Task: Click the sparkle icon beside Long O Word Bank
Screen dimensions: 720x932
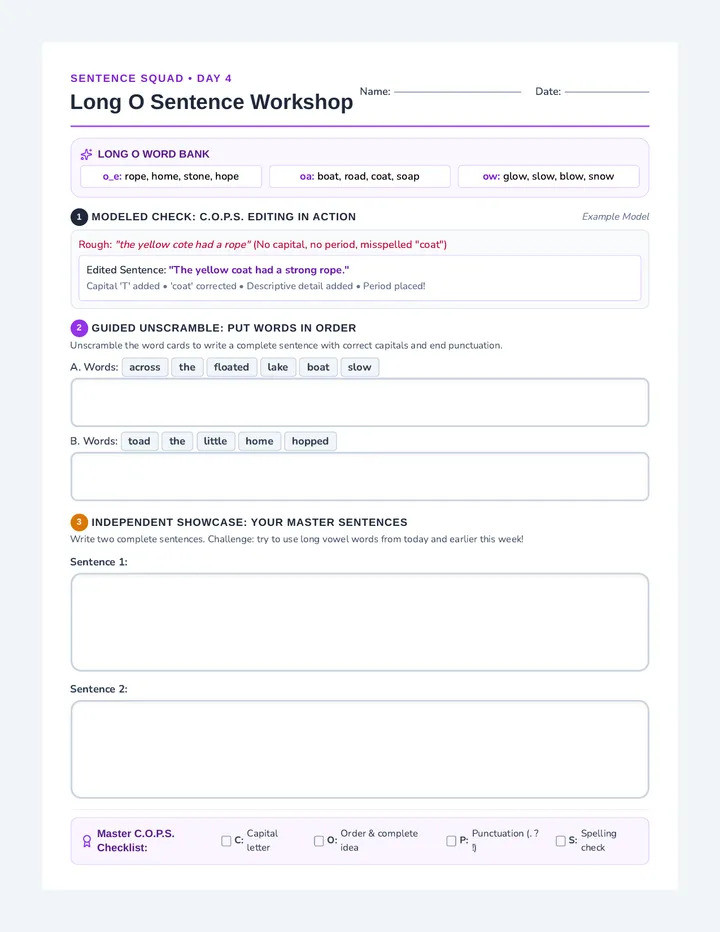Action: [86, 155]
